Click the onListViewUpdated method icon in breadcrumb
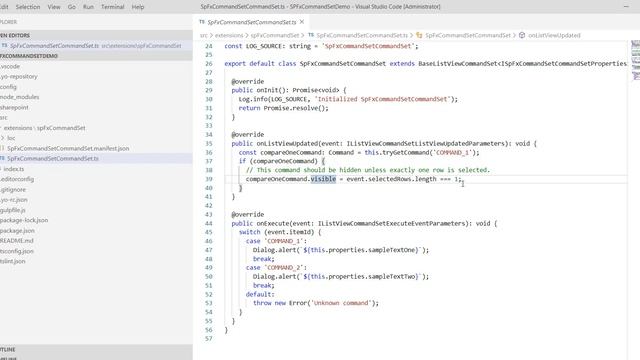The width and height of the screenshot is (640, 360). pos(522,36)
